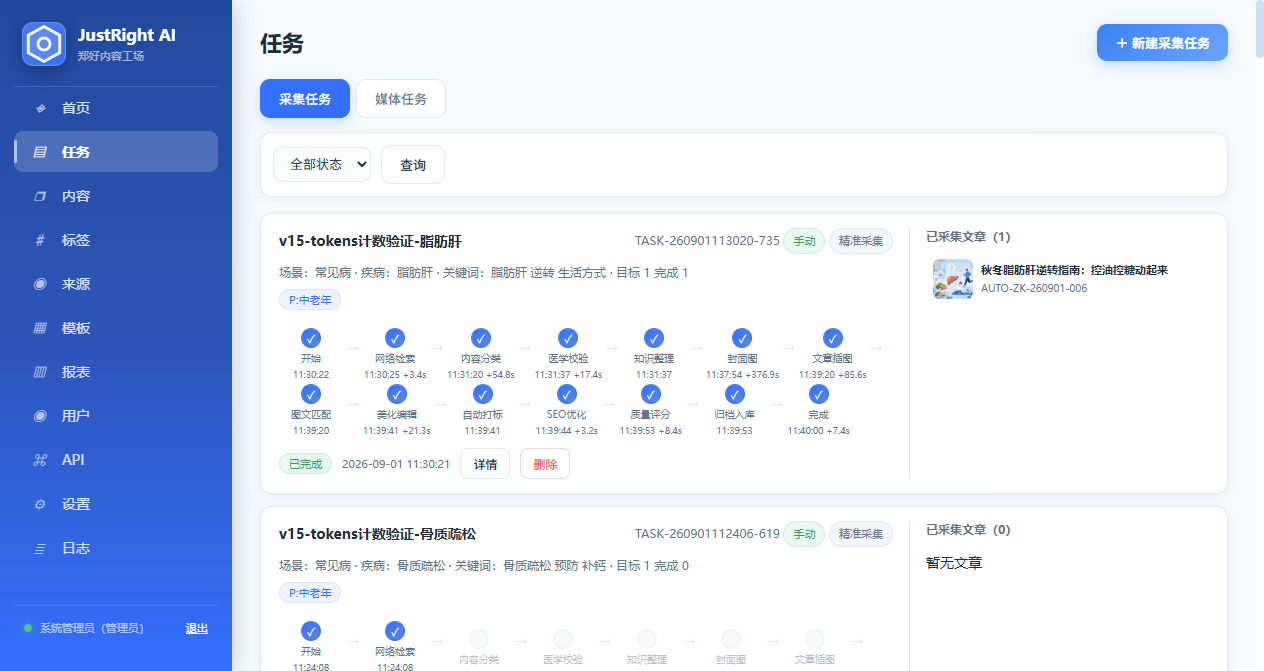This screenshot has height=671, width=1264.
Task: Click the 已完成 status badge
Action: click(x=305, y=464)
